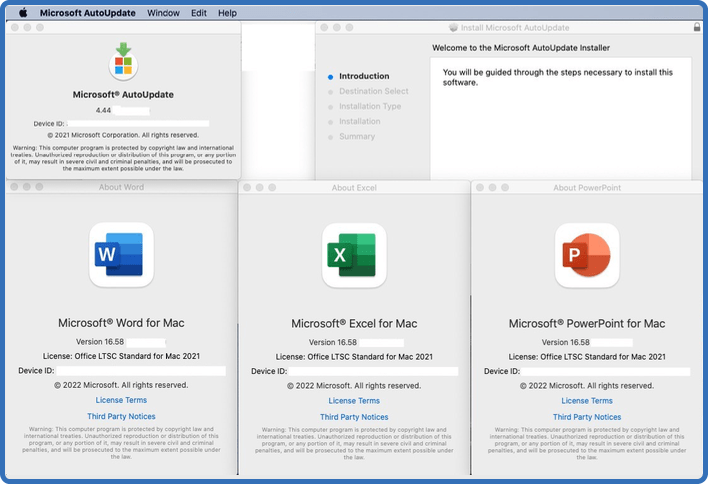The height and width of the screenshot is (484, 708).
Task: Open Third Party Notices in About PowerPoint
Action: (587, 417)
